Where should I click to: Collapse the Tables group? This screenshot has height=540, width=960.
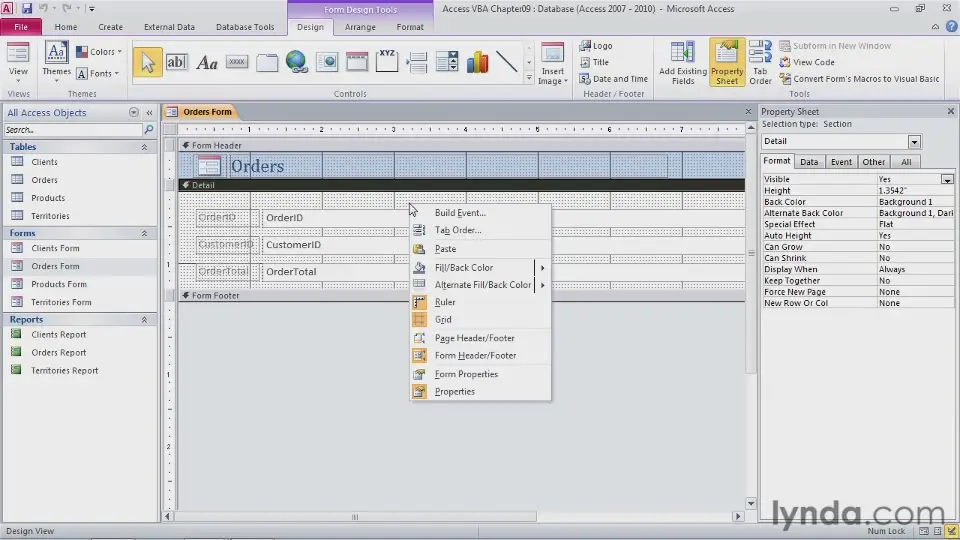click(x=144, y=147)
